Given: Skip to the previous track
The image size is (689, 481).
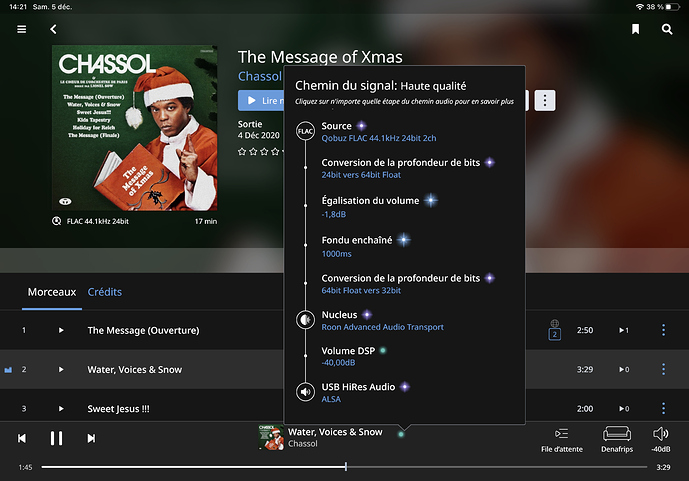Looking at the screenshot, I should pos(22,438).
